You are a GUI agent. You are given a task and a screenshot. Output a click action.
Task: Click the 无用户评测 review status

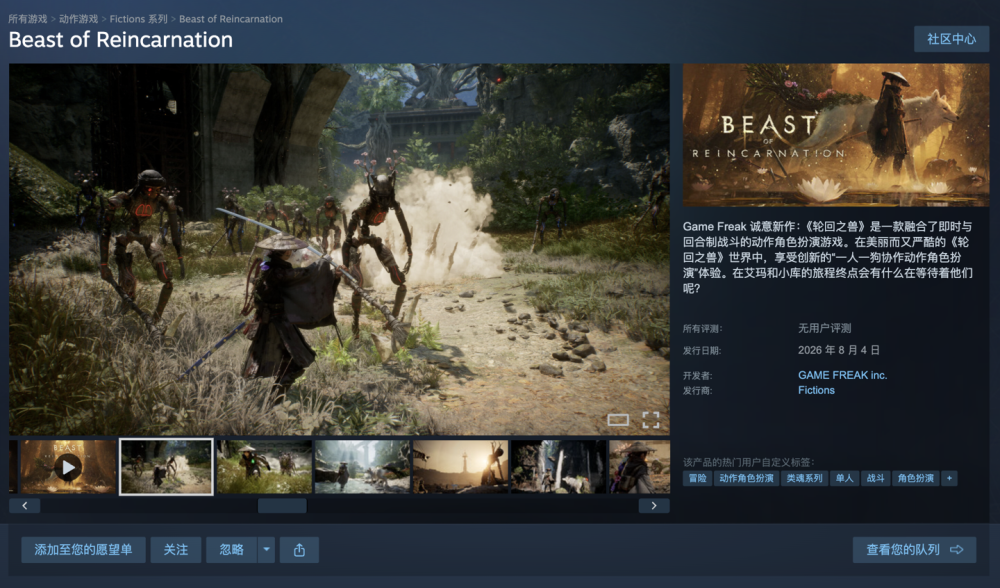pyautogui.click(x=825, y=328)
